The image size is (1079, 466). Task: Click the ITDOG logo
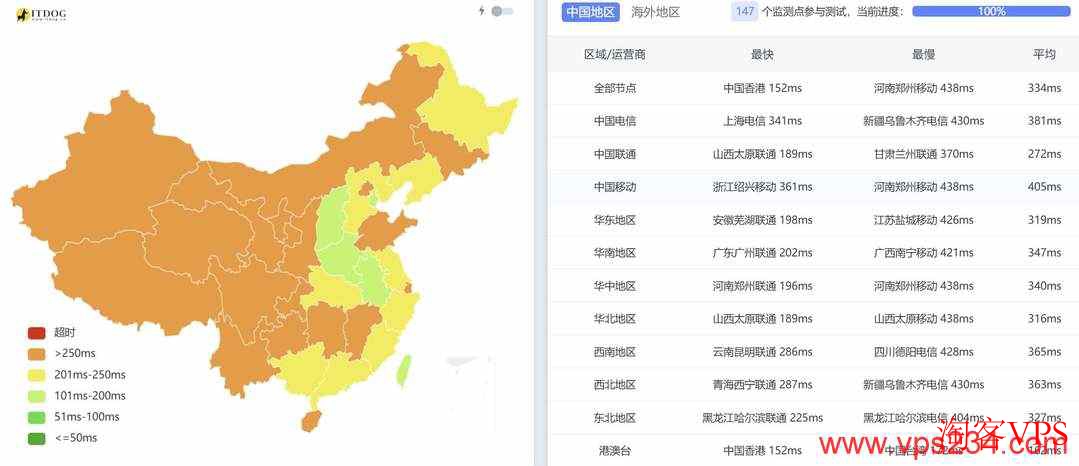pyautogui.click(x=43, y=14)
